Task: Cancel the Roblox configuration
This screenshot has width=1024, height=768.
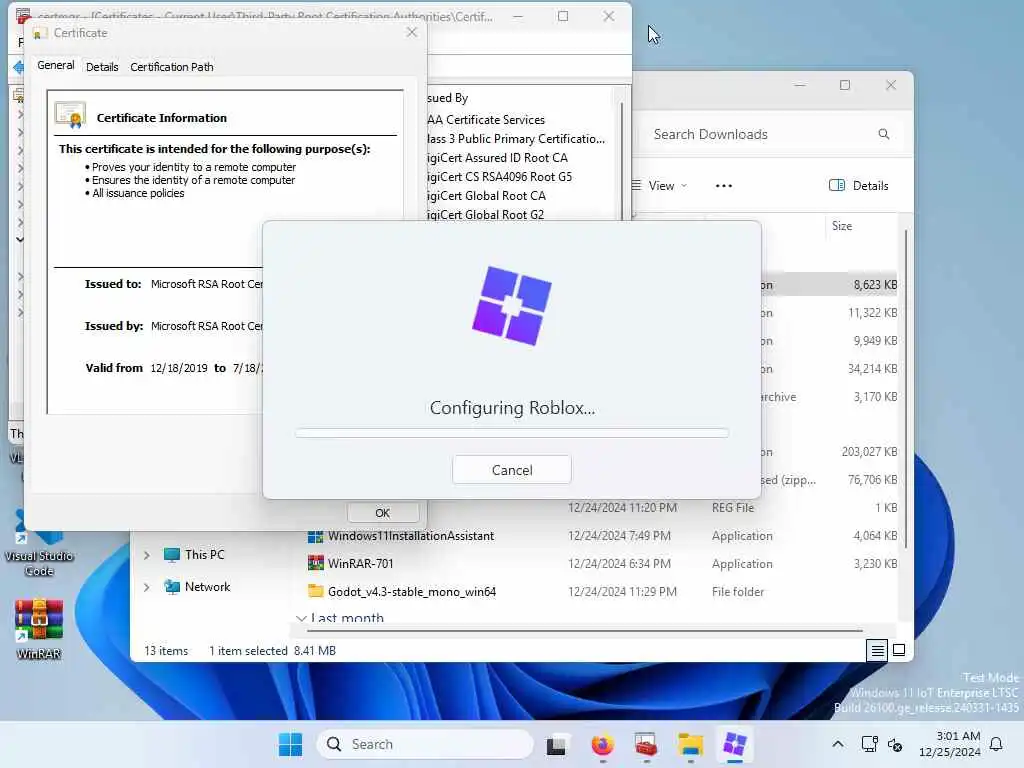Action: [x=511, y=470]
